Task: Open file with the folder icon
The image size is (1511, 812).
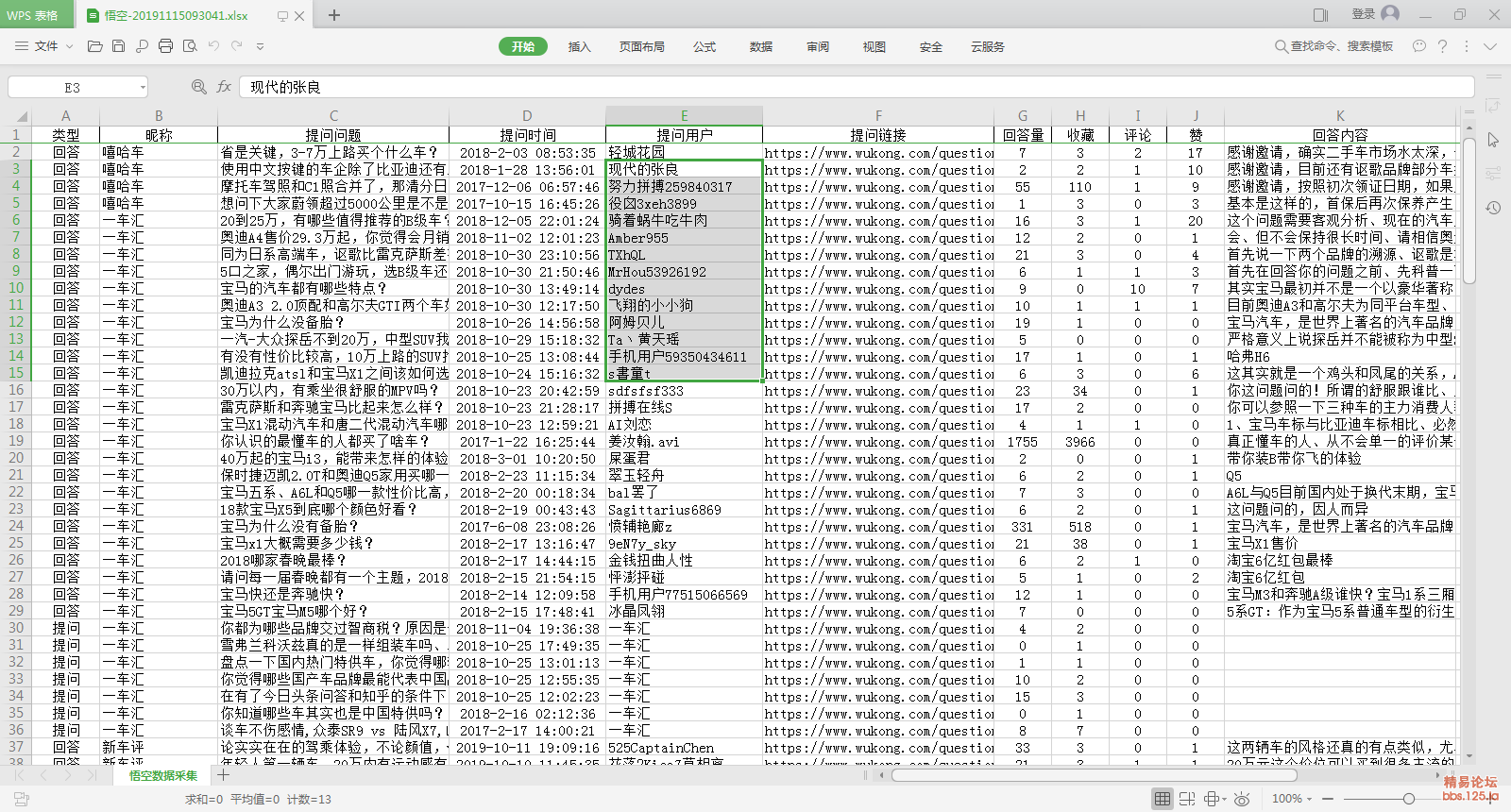Action: (x=94, y=45)
